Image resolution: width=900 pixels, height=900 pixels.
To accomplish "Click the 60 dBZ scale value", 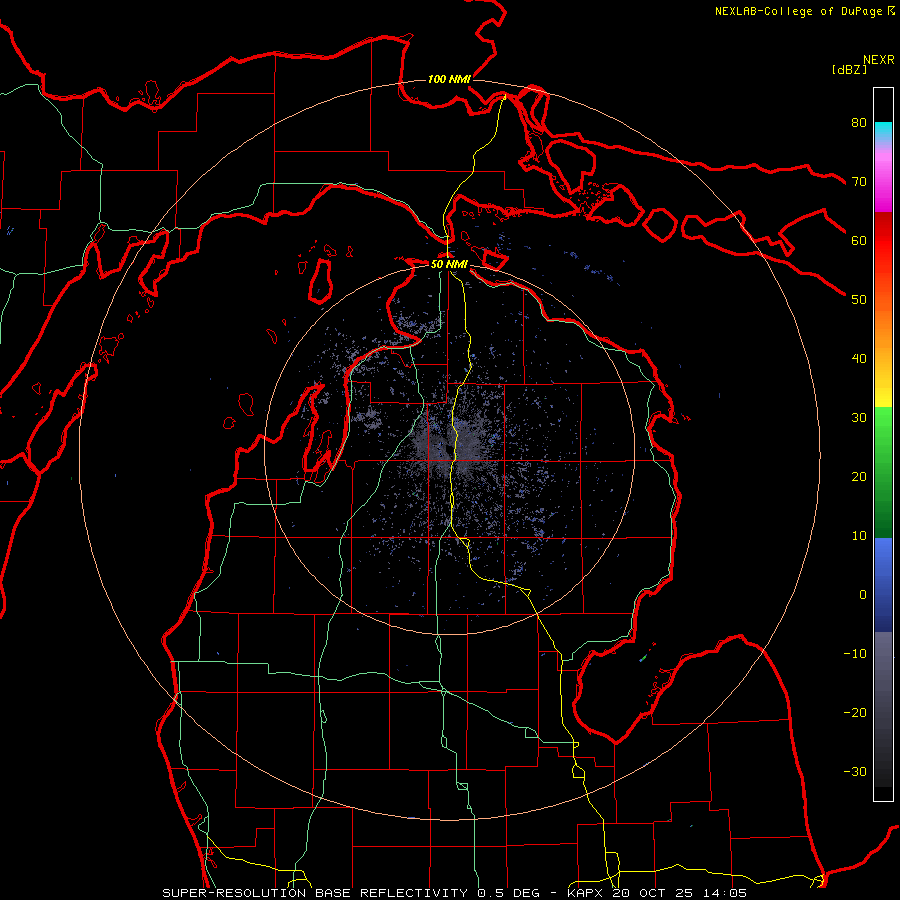I will point(859,240).
